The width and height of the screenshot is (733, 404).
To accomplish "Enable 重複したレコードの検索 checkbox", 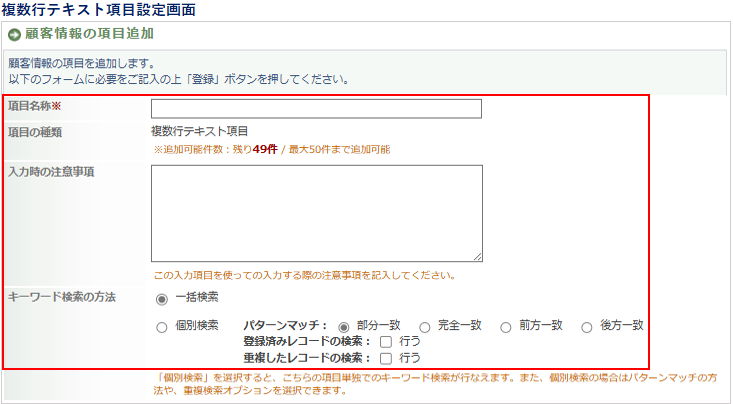I will 386,359.
